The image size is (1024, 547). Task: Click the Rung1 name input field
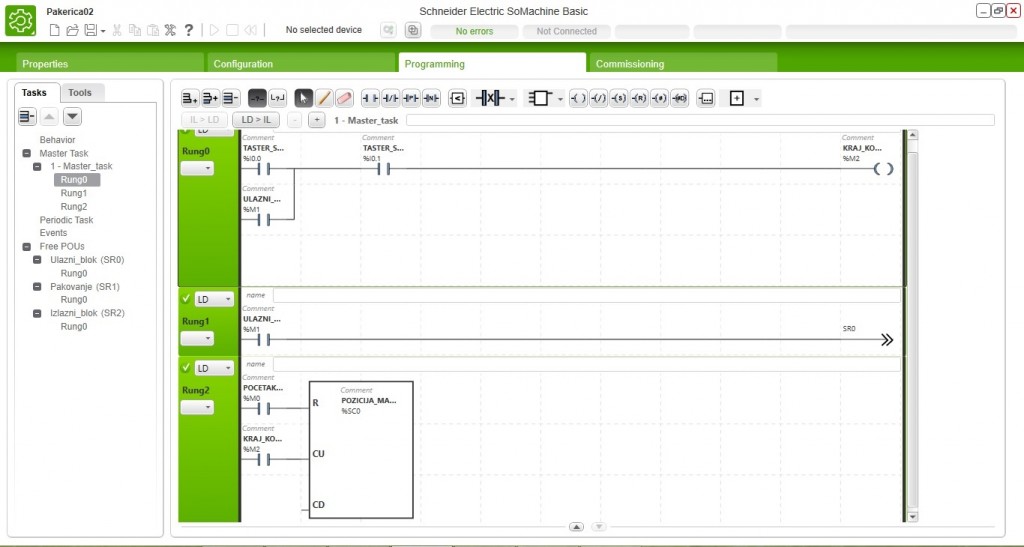pos(585,296)
